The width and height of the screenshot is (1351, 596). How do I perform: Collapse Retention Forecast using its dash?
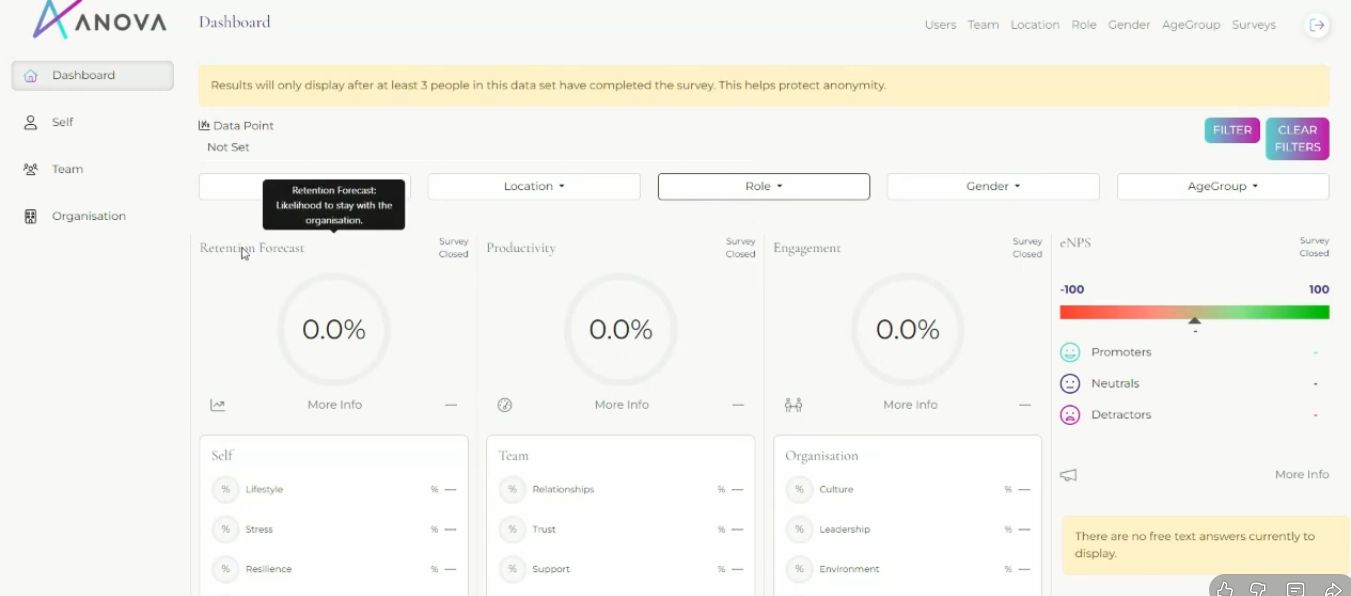click(x=451, y=405)
